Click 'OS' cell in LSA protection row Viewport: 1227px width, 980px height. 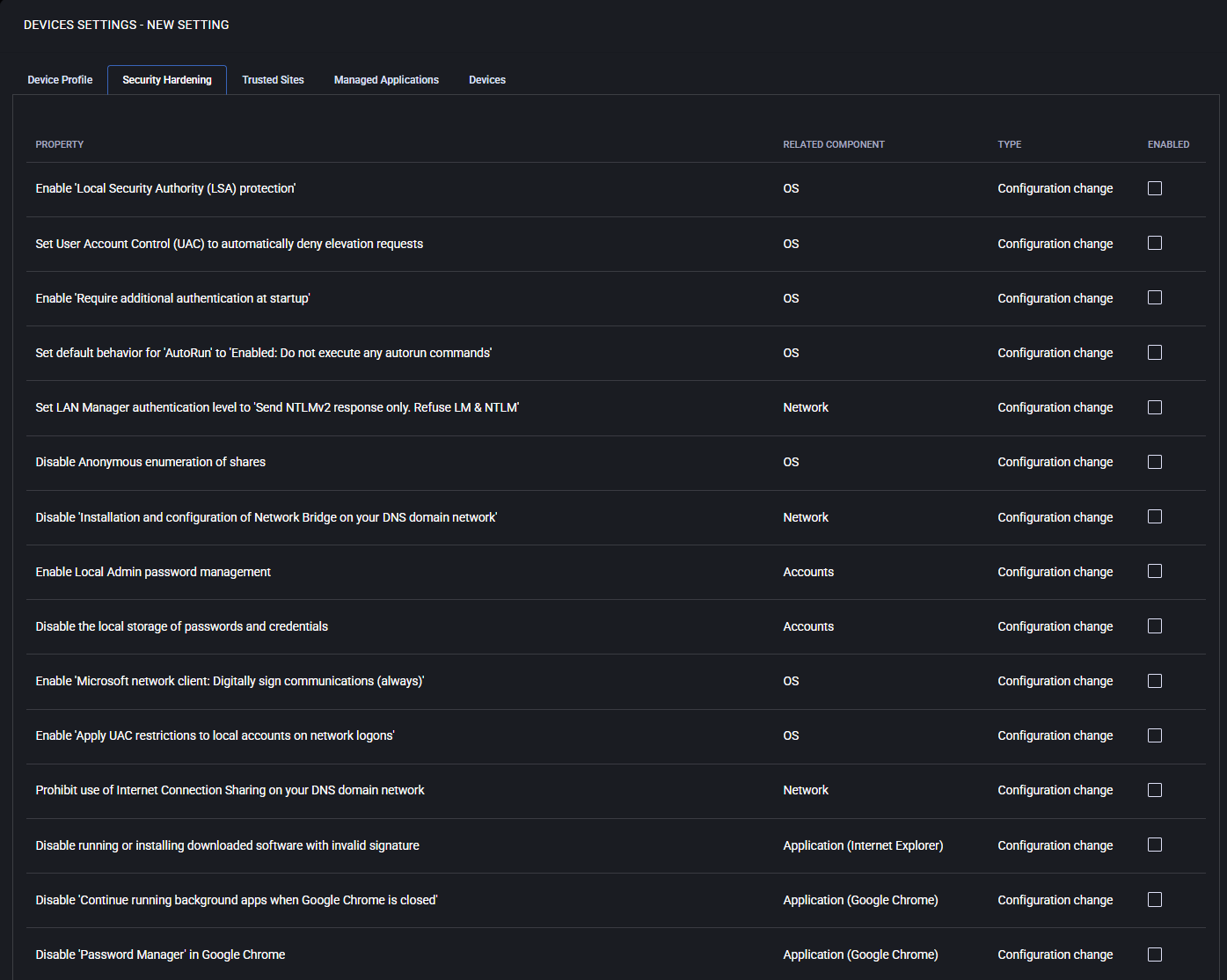point(791,188)
